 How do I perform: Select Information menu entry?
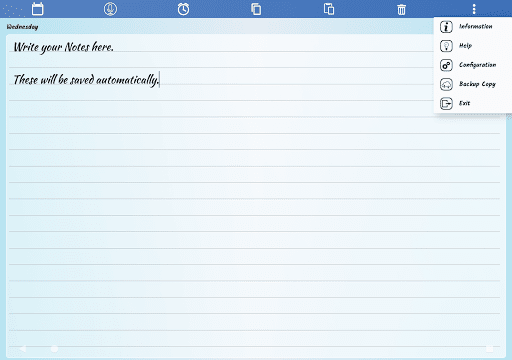[473, 27]
